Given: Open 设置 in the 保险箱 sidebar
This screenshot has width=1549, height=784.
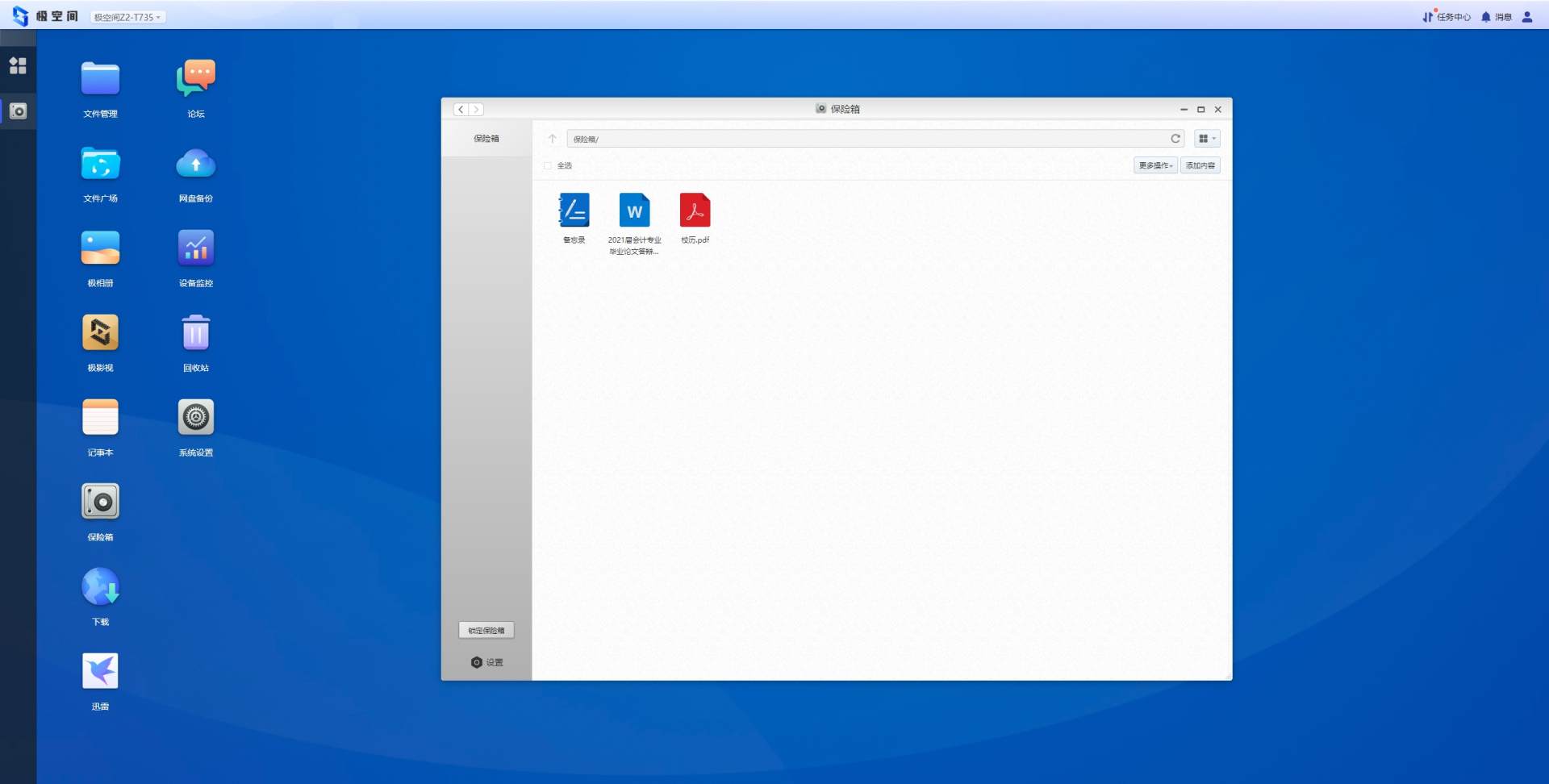Looking at the screenshot, I should coord(487,662).
